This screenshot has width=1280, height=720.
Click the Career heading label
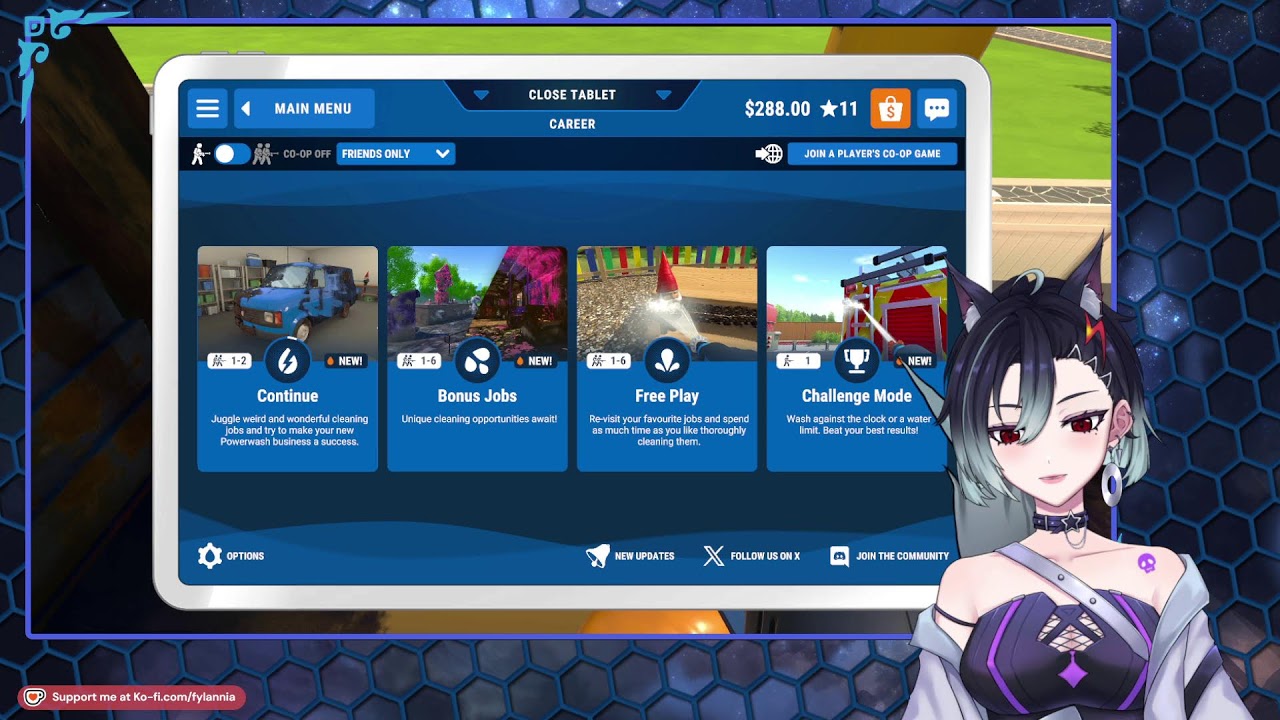572,124
